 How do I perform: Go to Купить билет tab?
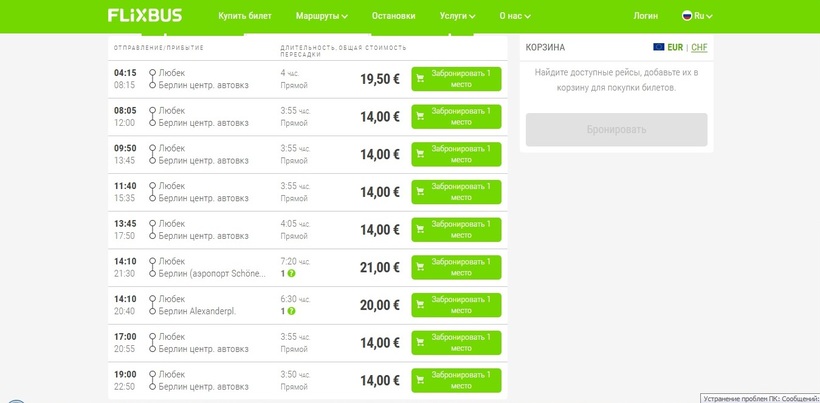tap(245, 16)
